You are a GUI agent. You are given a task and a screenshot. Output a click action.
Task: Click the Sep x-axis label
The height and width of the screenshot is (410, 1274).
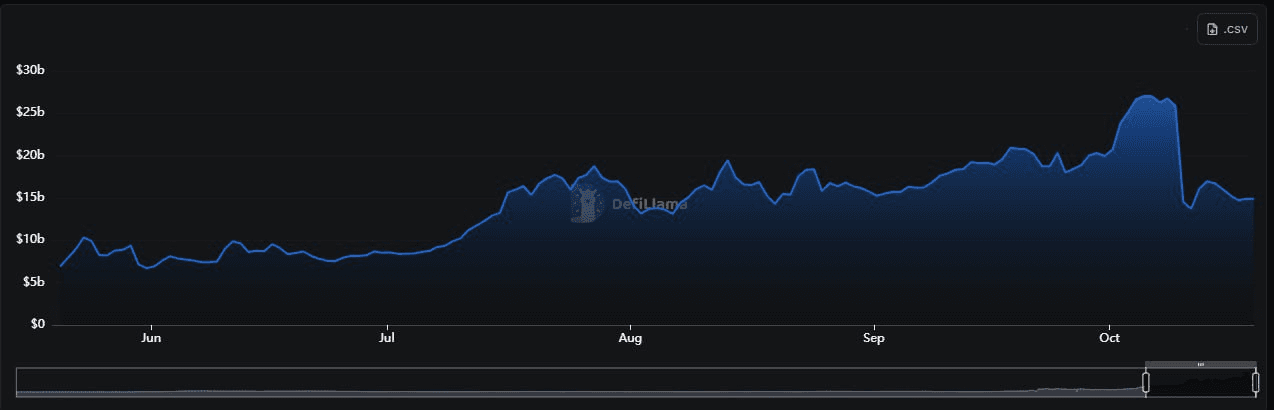[x=874, y=339]
